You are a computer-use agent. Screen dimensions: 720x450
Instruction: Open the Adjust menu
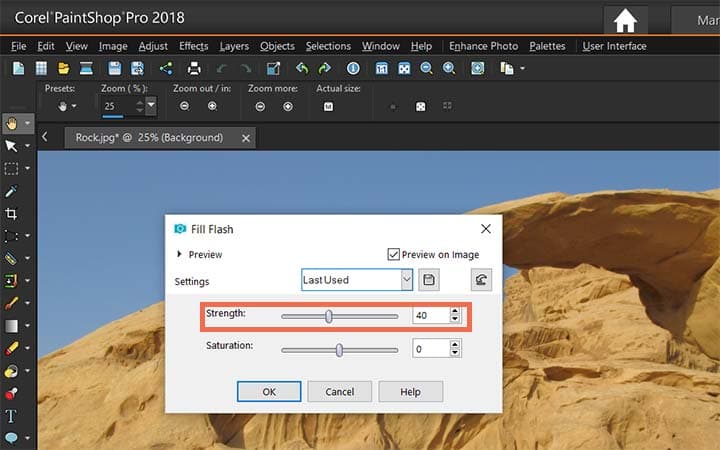(x=153, y=46)
